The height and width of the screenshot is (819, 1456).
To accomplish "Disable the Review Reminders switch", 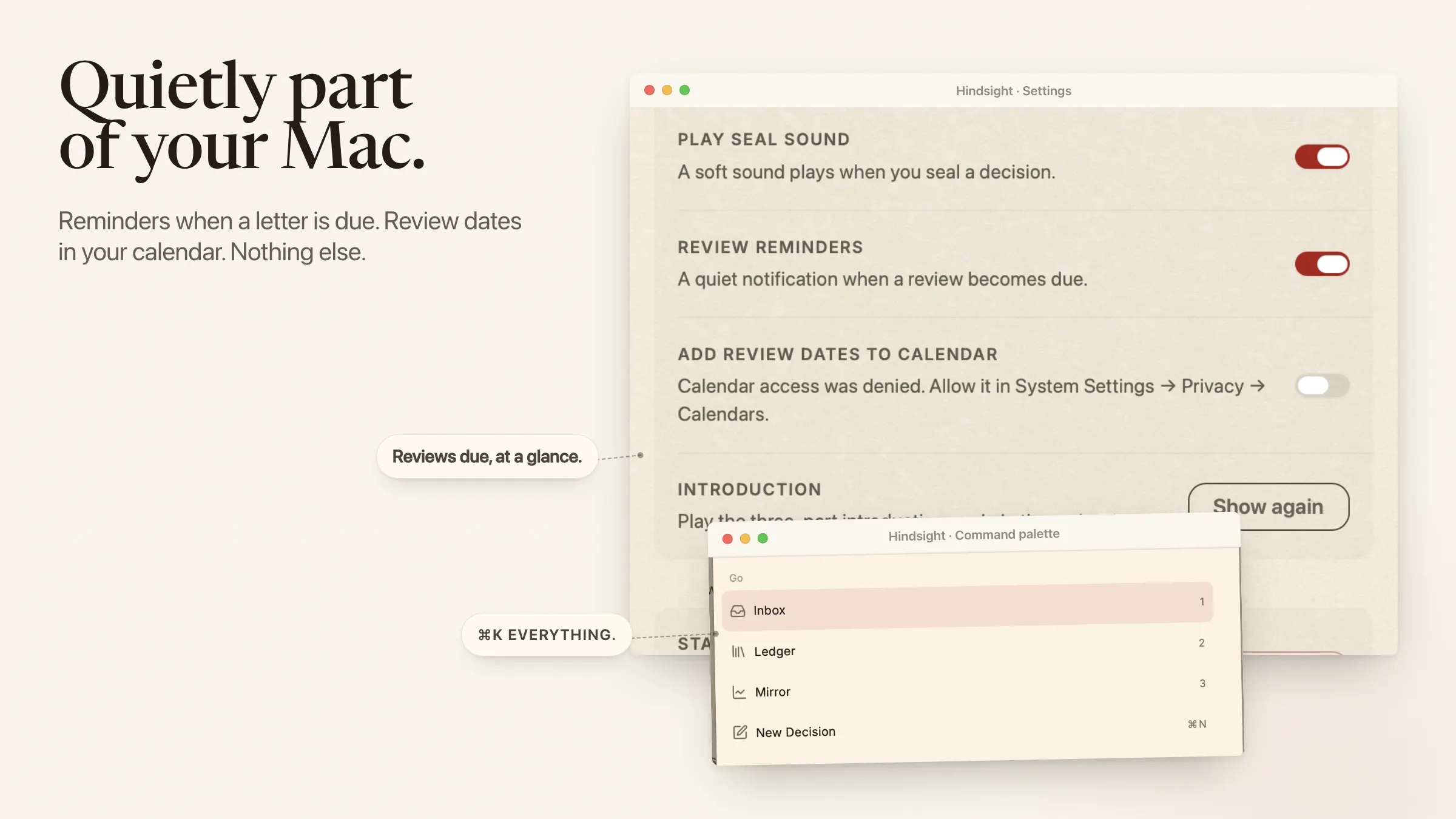I will [x=1322, y=264].
